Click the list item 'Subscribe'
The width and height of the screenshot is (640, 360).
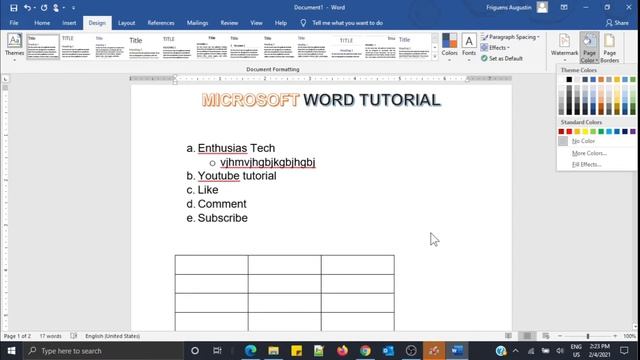point(222,218)
